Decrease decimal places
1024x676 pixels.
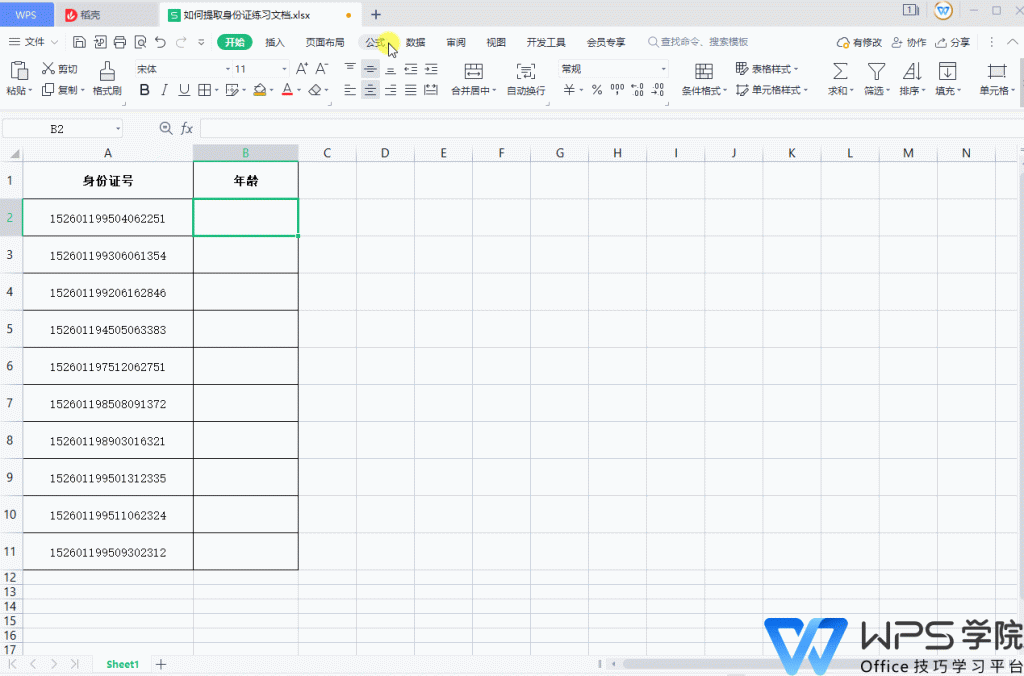point(658,90)
